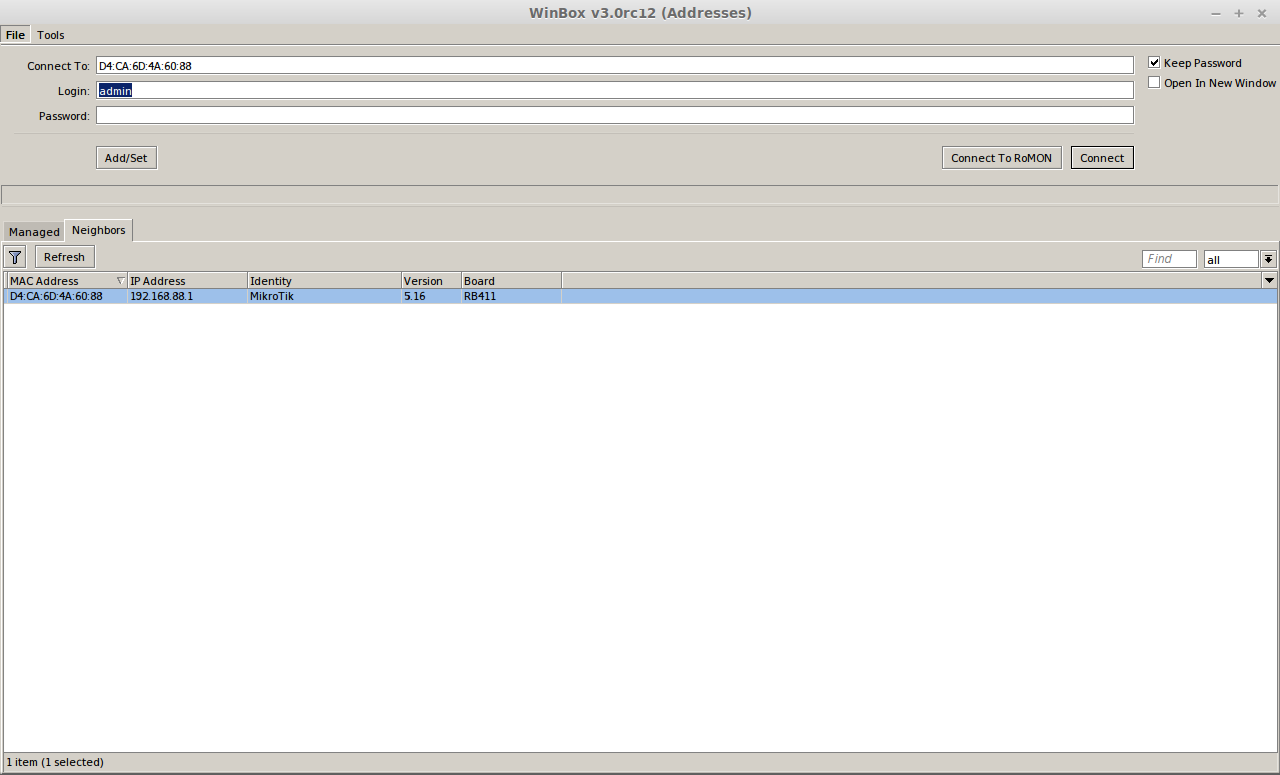Click version 5.16 cell
Image resolution: width=1280 pixels, height=775 pixels.
(415, 297)
